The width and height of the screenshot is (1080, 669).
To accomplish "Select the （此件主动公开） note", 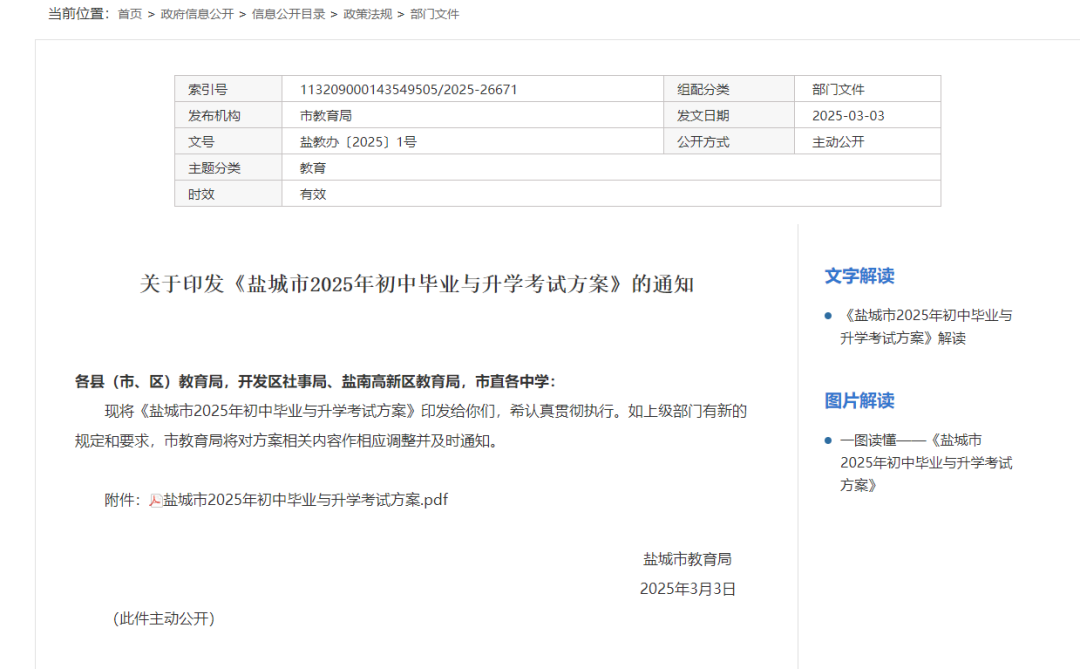I will point(163,619).
